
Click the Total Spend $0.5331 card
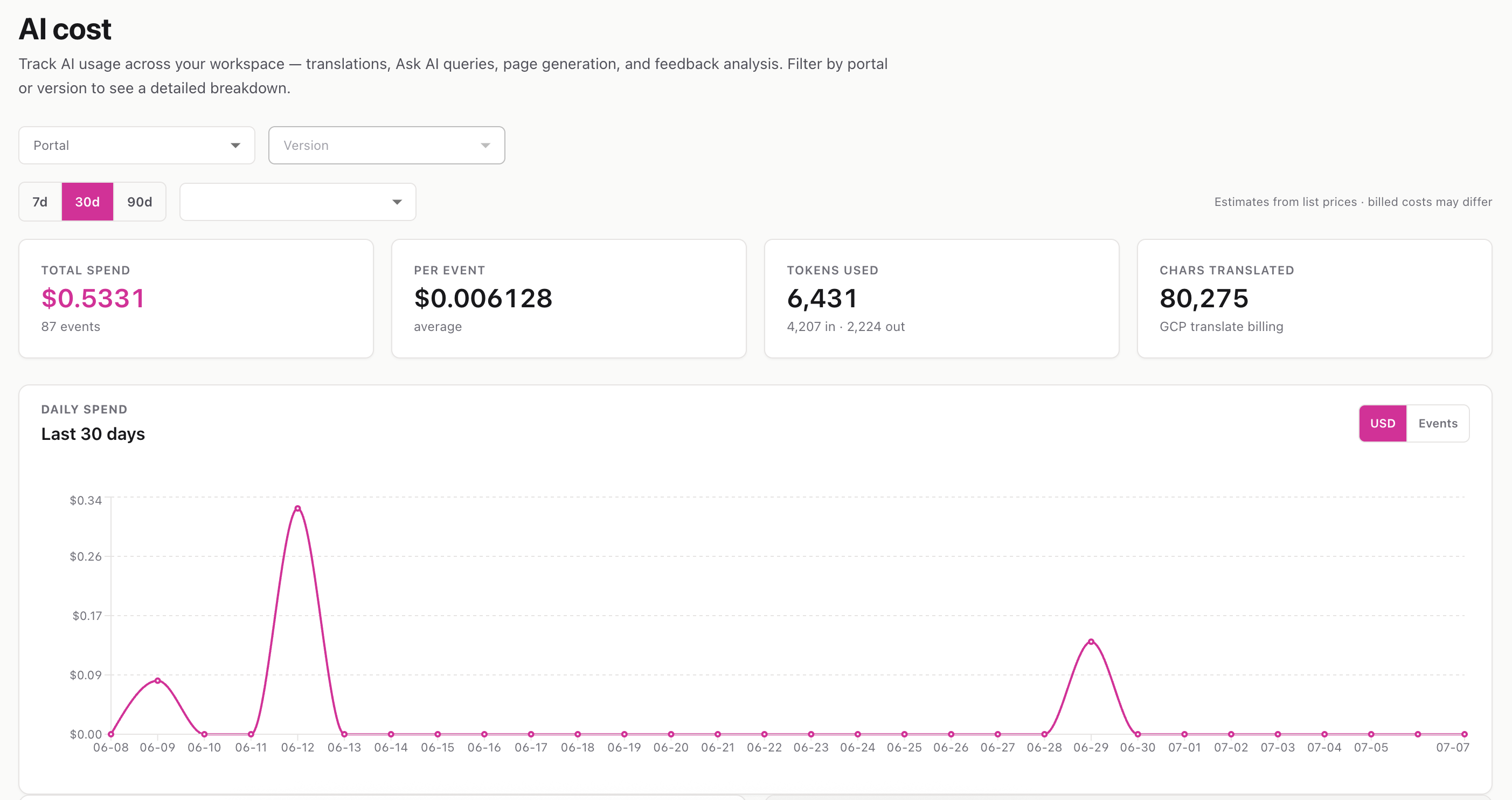(x=196, y=299)
